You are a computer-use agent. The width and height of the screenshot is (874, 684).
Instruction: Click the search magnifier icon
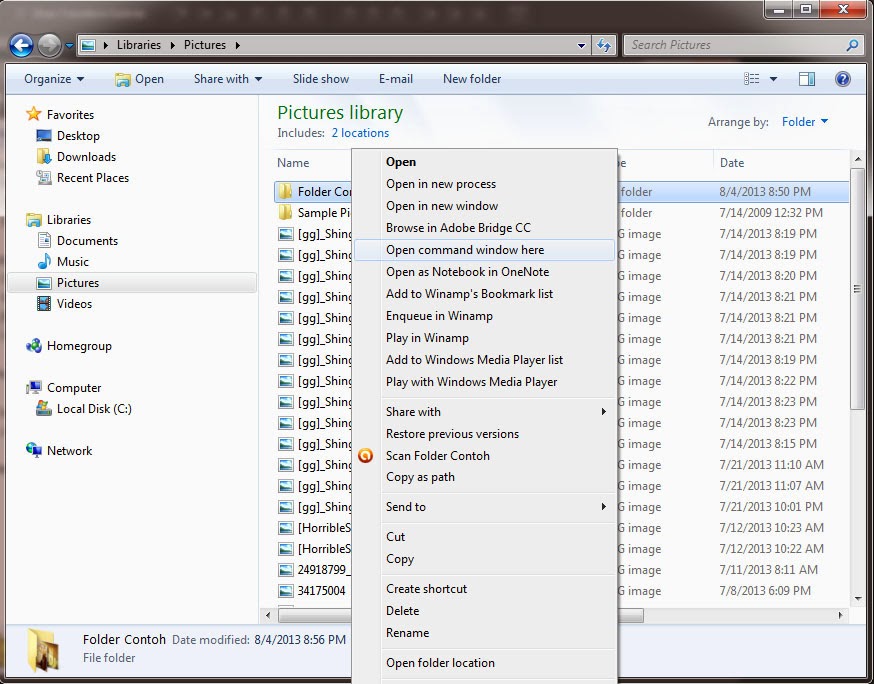coord(852,45)
